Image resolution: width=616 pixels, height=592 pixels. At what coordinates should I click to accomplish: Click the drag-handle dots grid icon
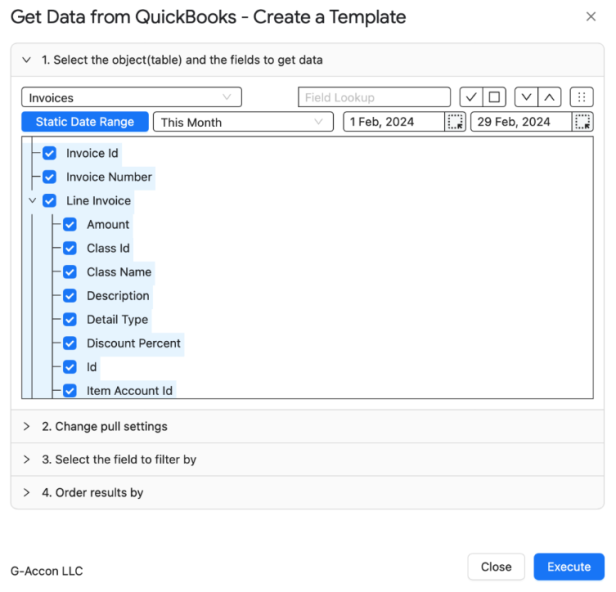pyautogui.click(x=582, y=97)
